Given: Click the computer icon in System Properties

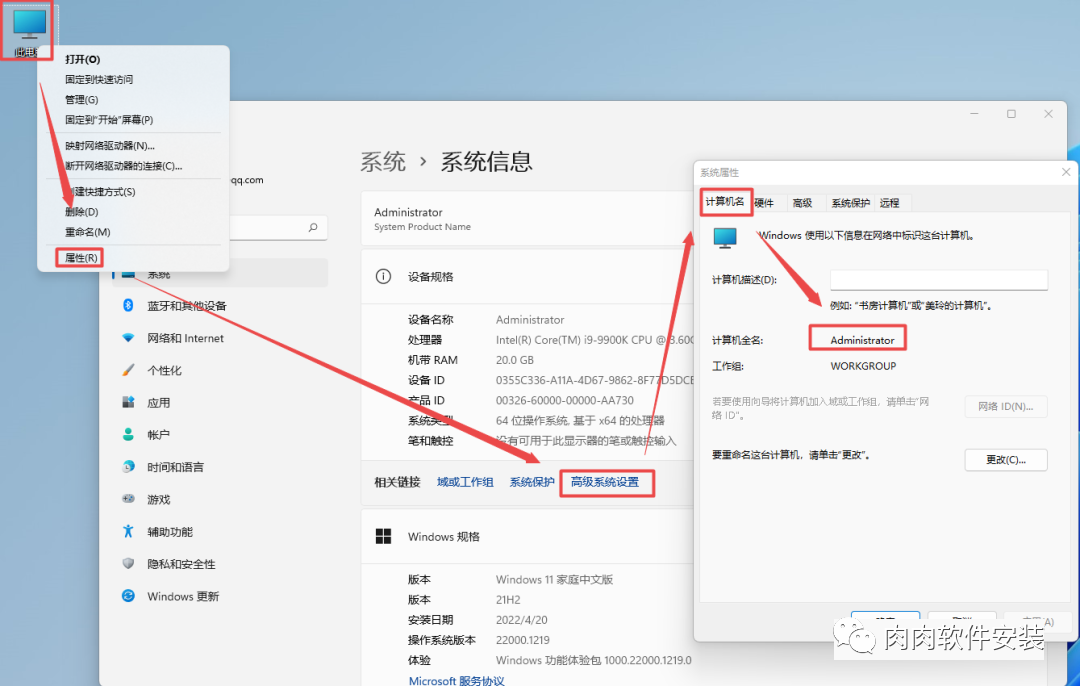Looking at the screenshot, I should pyautogui.click(x=725, y=238).
